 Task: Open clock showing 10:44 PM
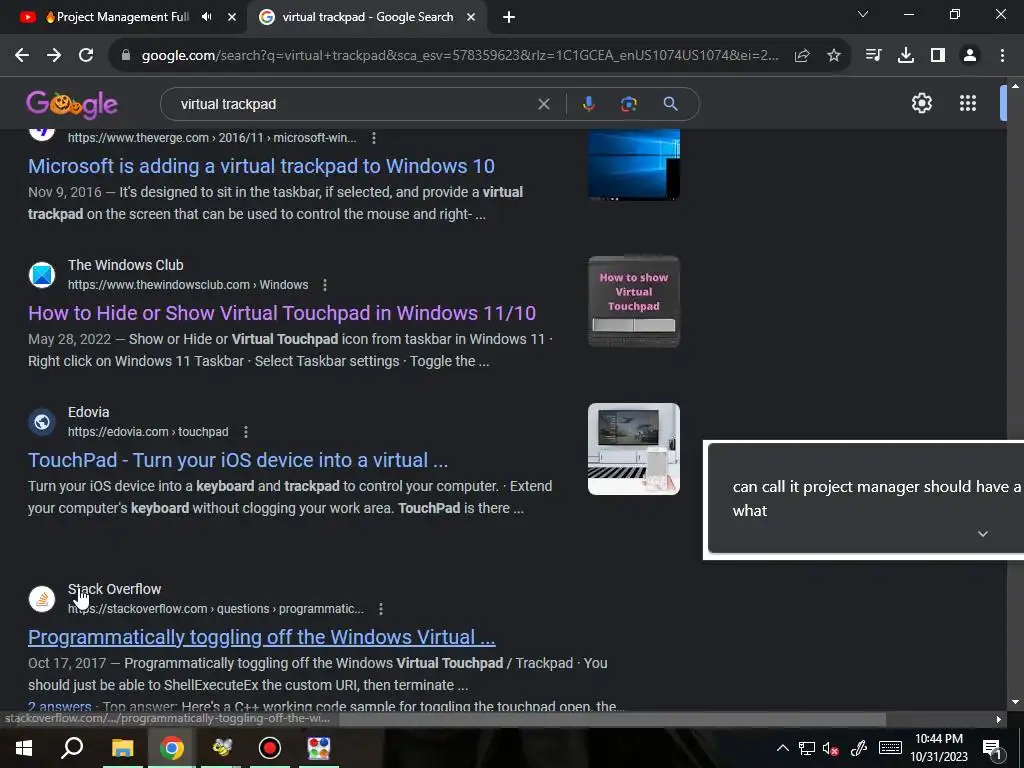pos(939,748)
